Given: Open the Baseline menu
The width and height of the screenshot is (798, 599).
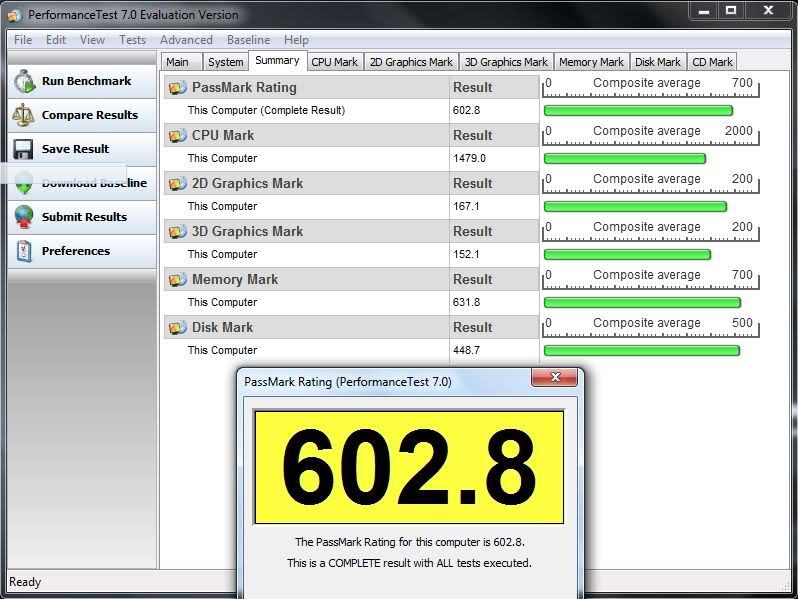Looking at the screenshot, I should [248, 40].
